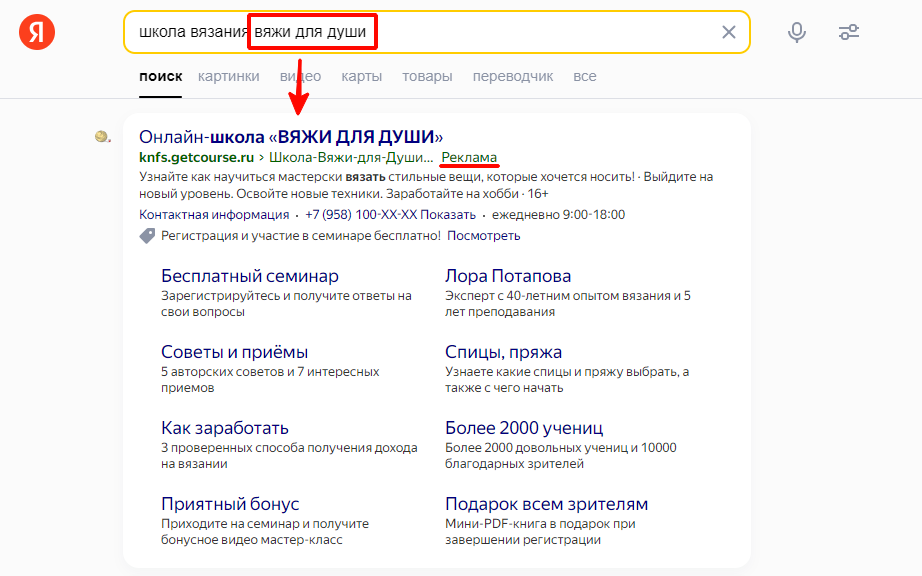This screenshot has width=922, height=576.
Task: Clear the search query with the X
Action: coord(729,32)
